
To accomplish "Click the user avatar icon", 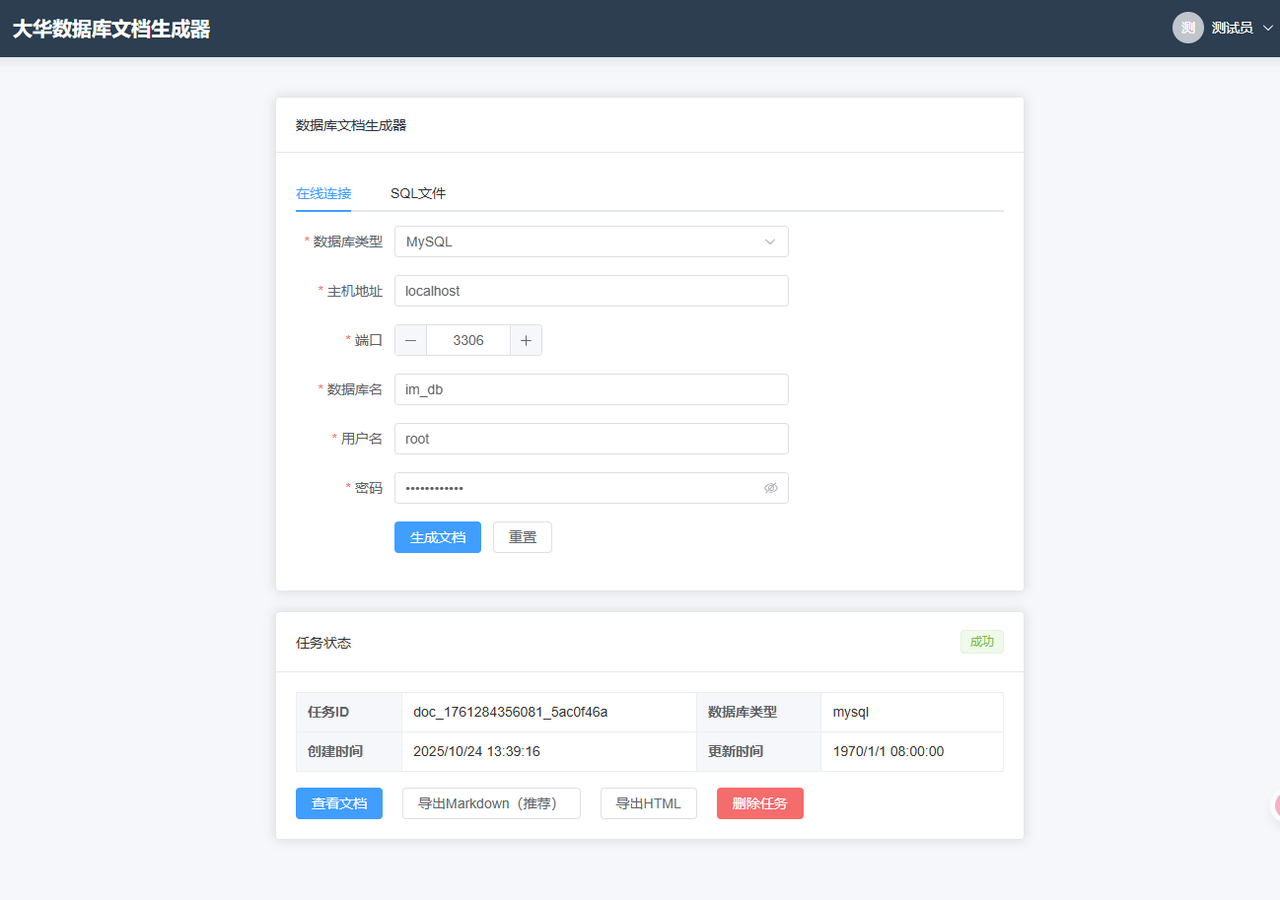I will [x=1187, y=28].
